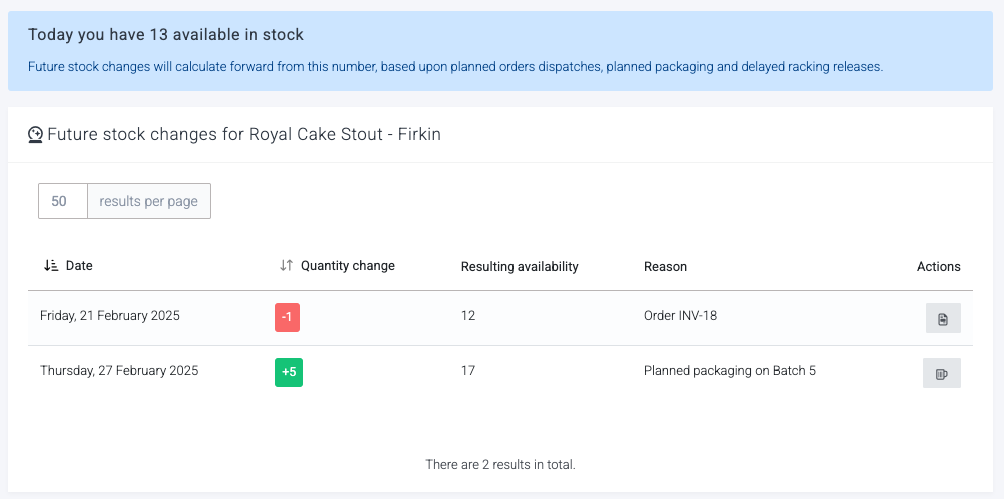
Task: Click the future stock clock icon in header
Action: (35, 135)
